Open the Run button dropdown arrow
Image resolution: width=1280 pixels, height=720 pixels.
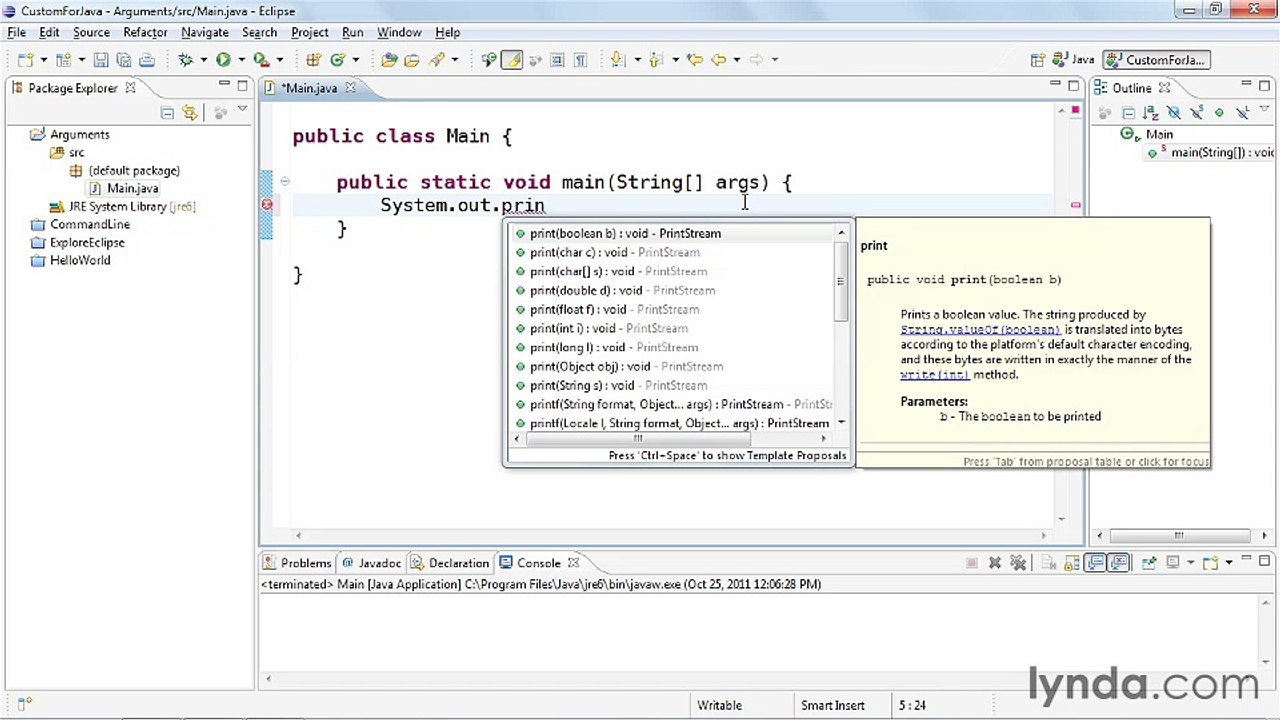[x=241, y=60]
